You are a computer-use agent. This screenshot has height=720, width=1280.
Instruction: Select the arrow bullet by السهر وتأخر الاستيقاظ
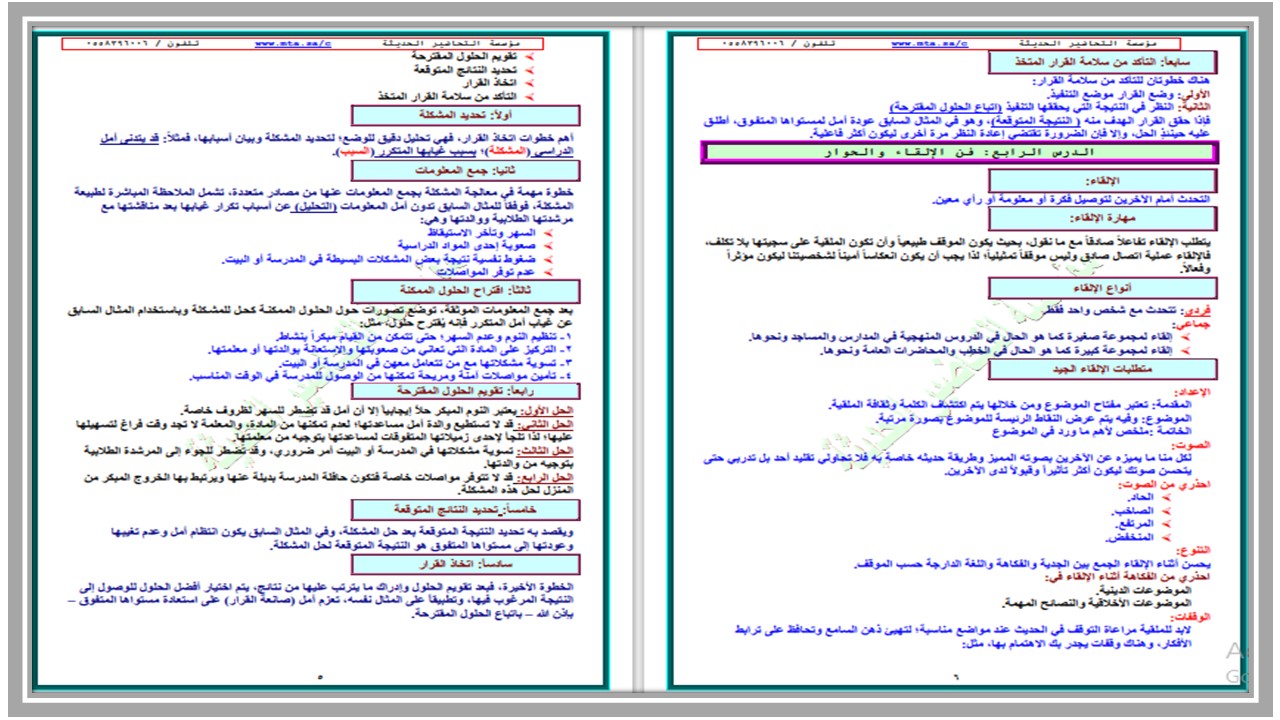pyautogui.click(x=549, y=231)
